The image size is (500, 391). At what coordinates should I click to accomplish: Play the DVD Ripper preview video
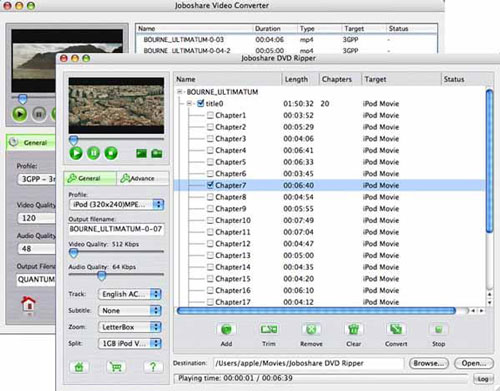(76, 153)
